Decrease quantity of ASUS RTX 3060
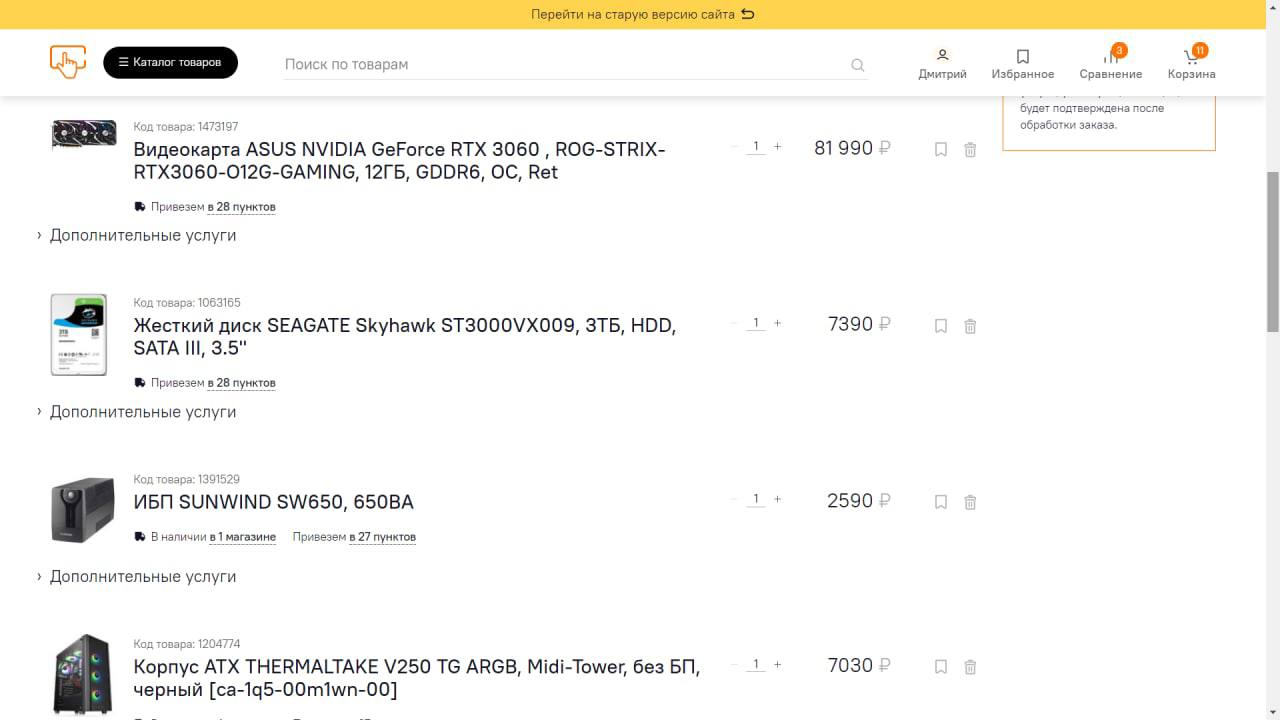This screenshot has width=1280, height=720. 735,147
